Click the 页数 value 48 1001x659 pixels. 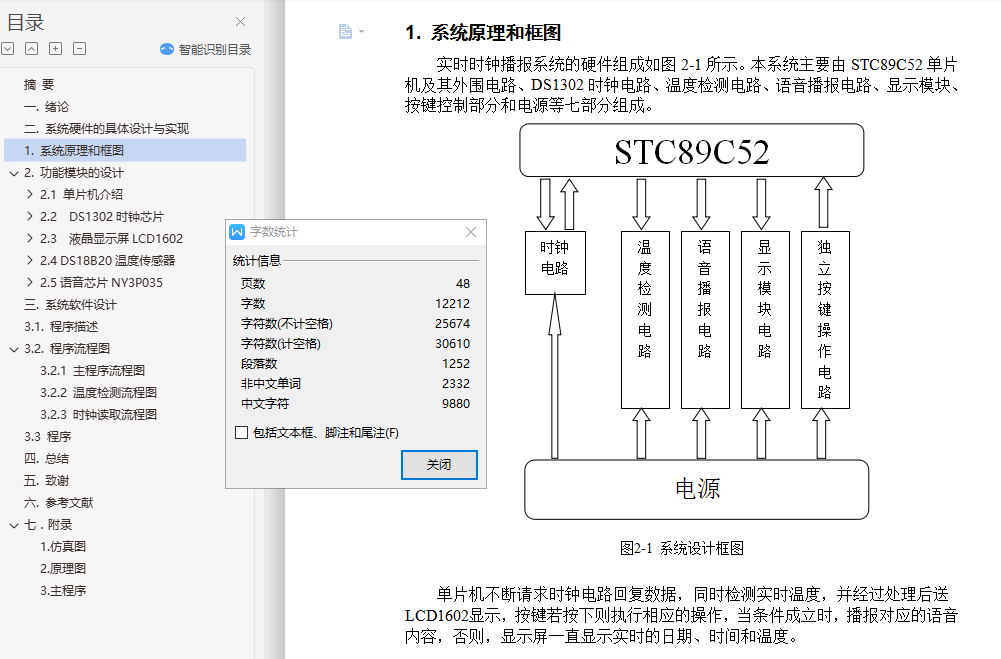coord(463,284)
